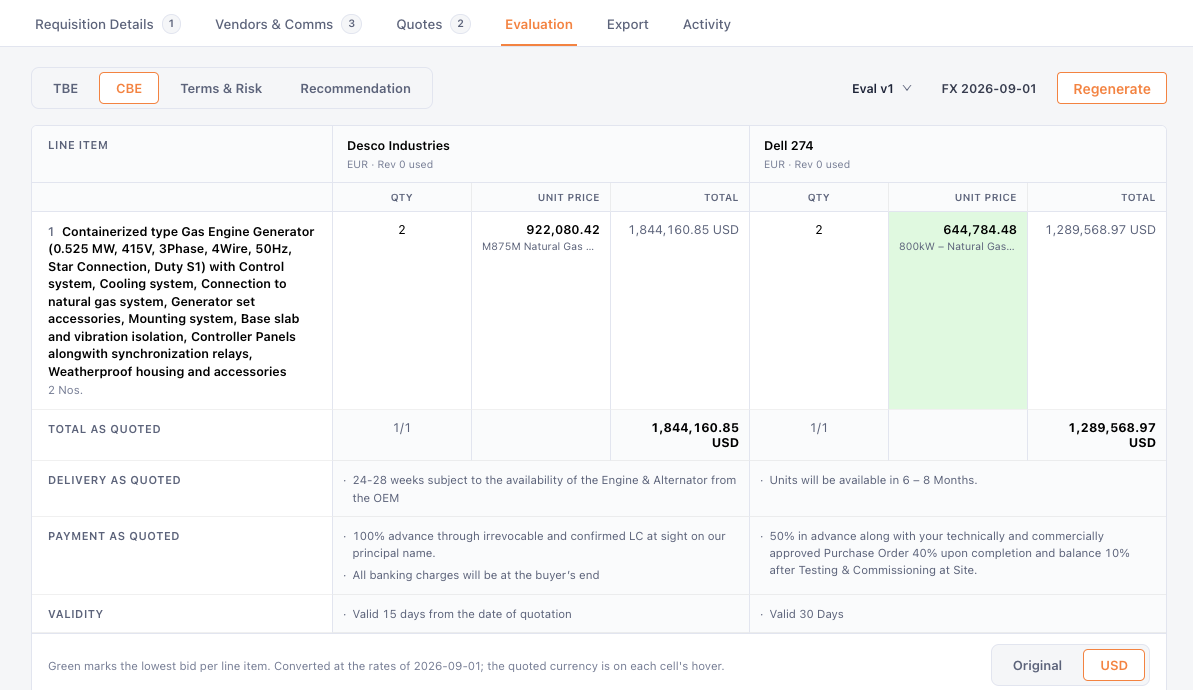The height and width of the screenshot is (690, 1193).
Task: Toggle currency view to Original
Action: click(1037, 666)
